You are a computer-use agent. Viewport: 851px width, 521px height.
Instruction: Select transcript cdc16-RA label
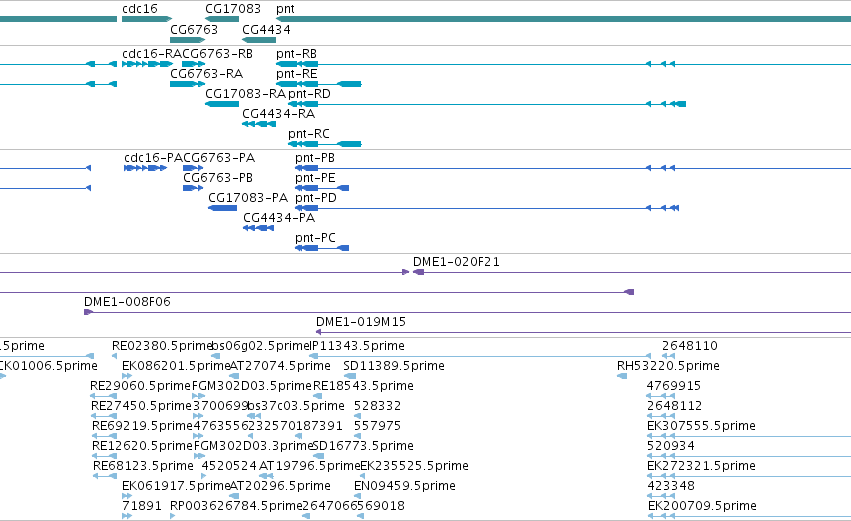click(152, 54)
